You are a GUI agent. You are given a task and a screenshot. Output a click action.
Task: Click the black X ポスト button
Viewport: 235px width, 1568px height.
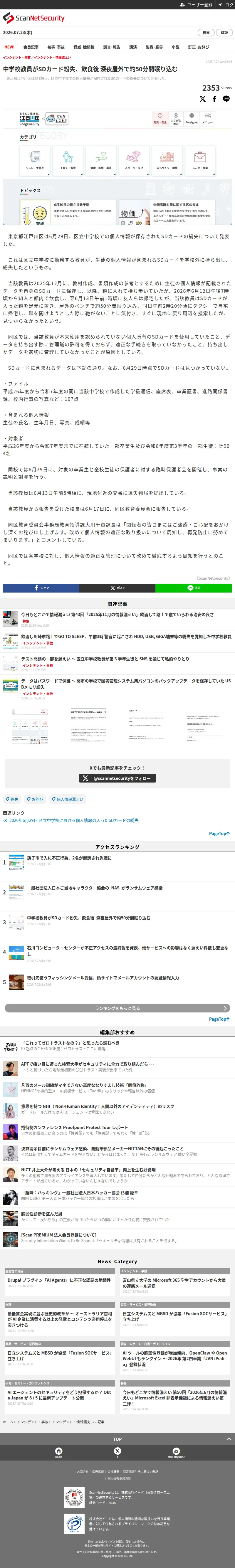[117, 587]
